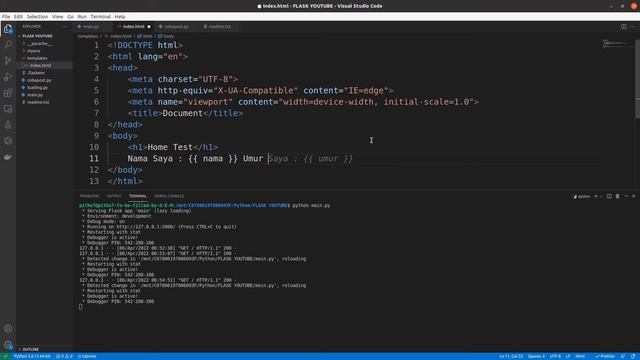This screenshot has height=360, width=640.
Task: Change the UTF-8 file encoding
Action: click(555, 356)
